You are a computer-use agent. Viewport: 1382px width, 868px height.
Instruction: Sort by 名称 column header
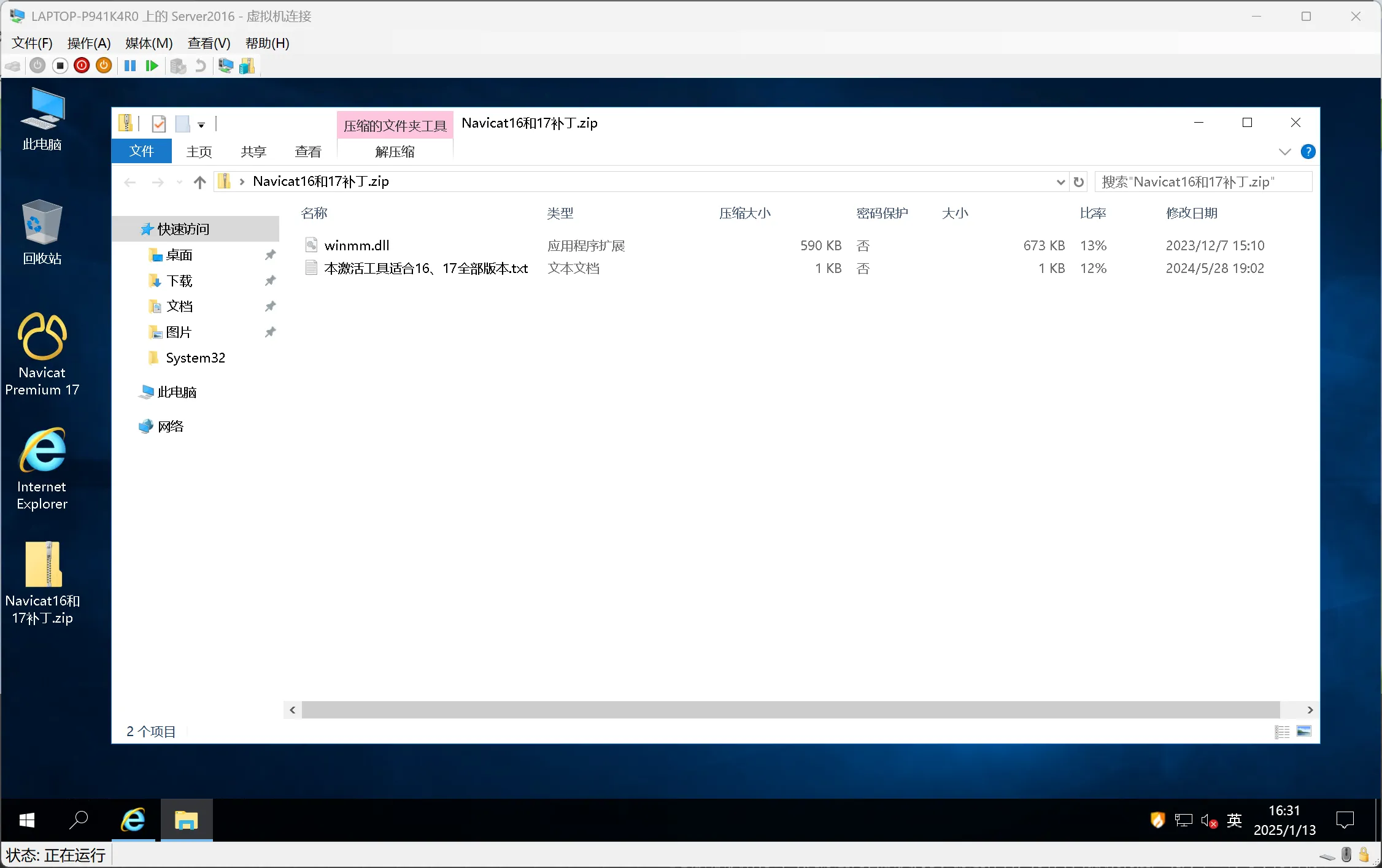(314, 213)
